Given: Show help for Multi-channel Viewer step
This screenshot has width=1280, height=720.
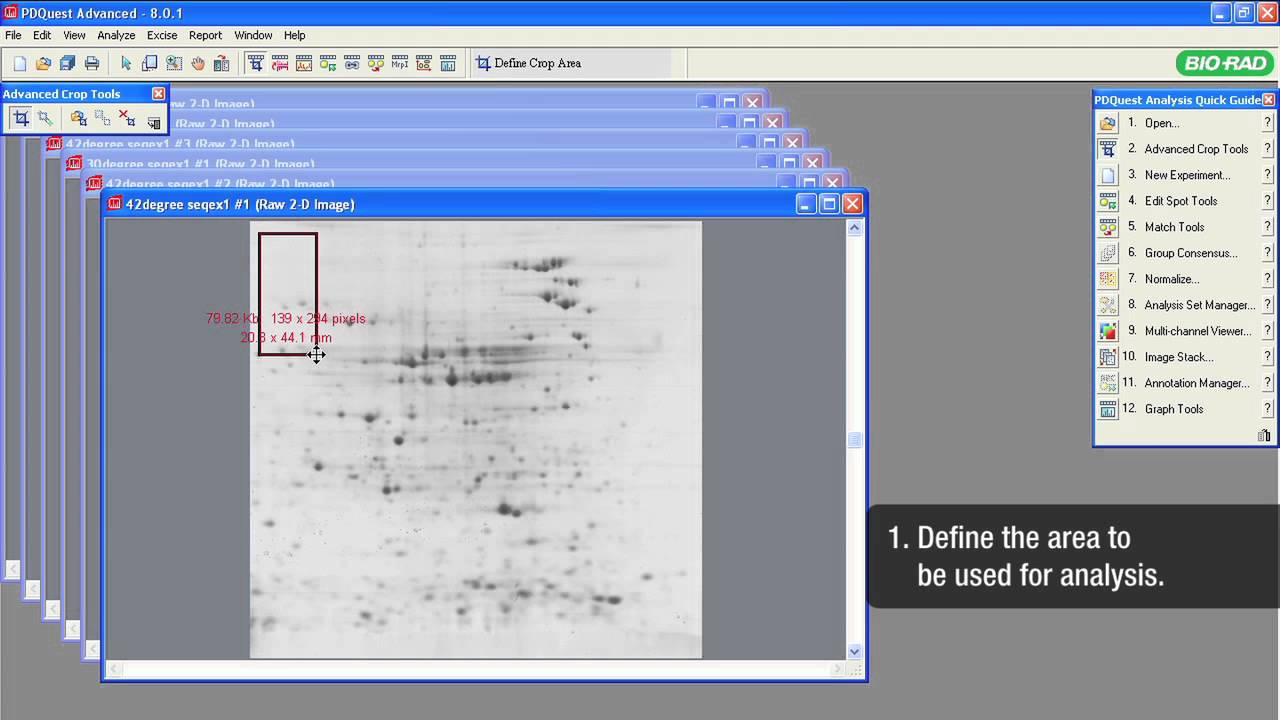Looking at the screenshot, I should pyautogui.click(x=1267, y=331).
